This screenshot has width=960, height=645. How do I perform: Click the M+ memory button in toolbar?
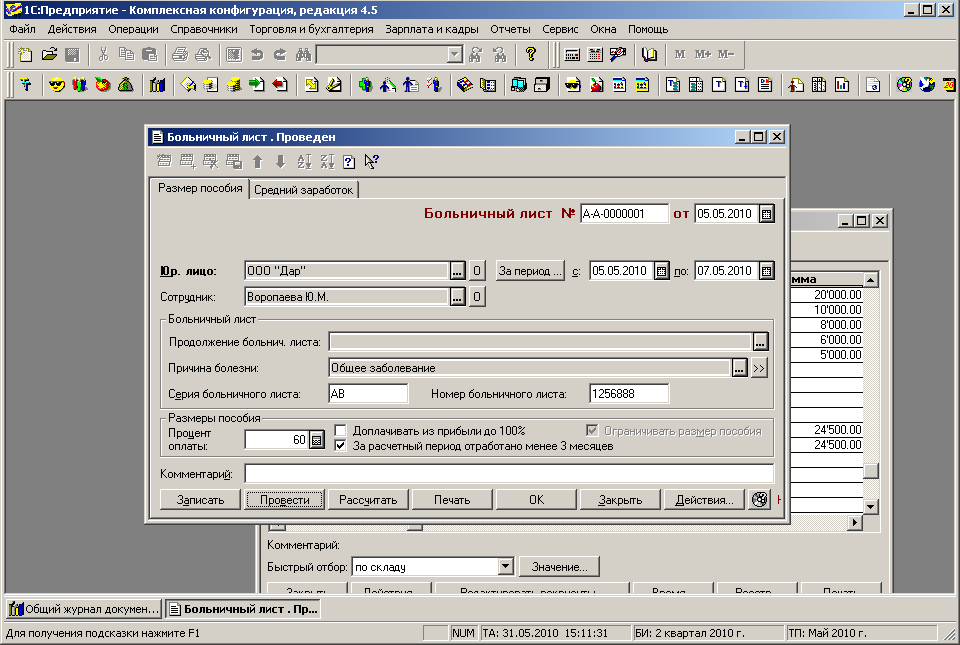(702, 54)
